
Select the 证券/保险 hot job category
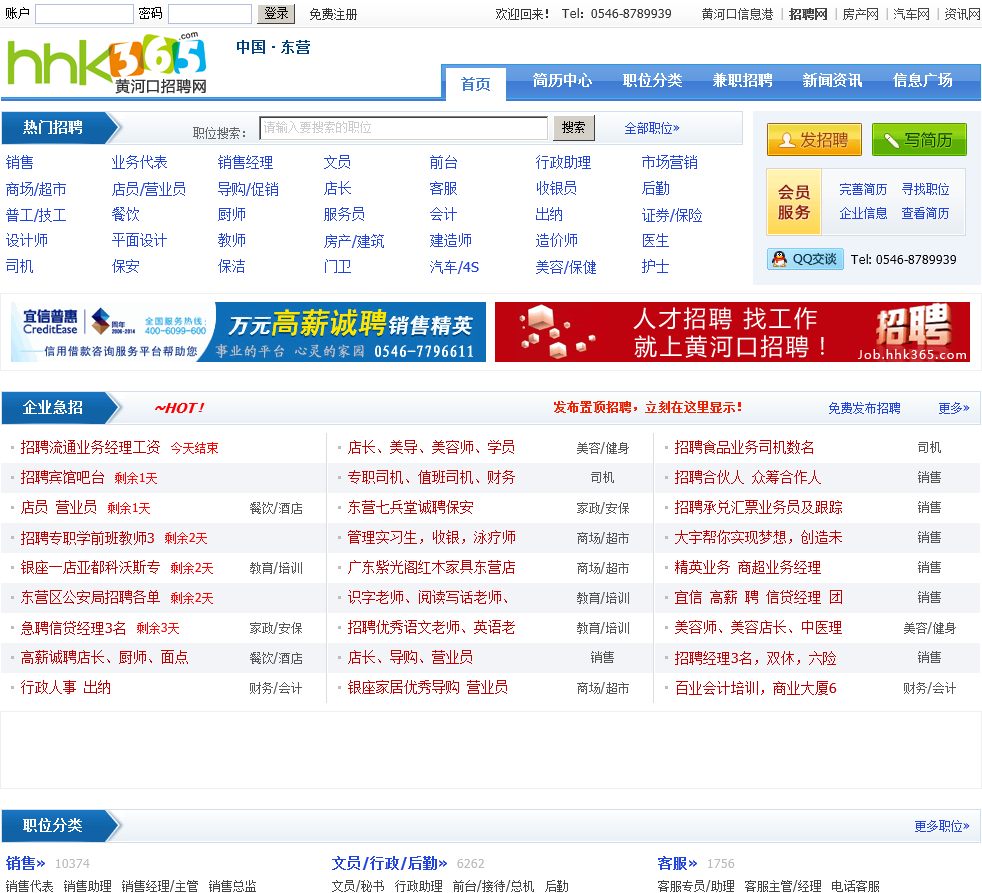click(672, 215)
